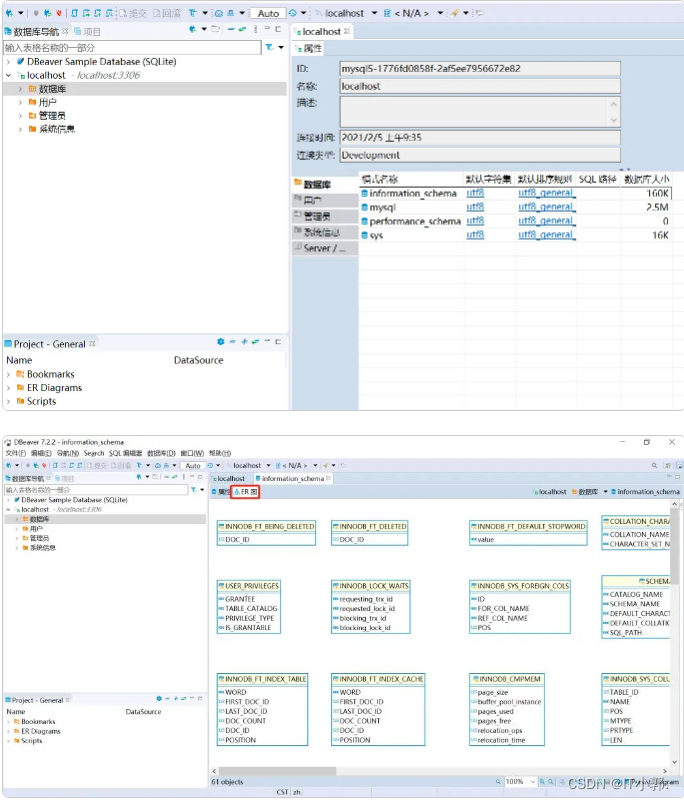
Task: Open 文件(F) menu in lower window
Action: click(15, 453)
